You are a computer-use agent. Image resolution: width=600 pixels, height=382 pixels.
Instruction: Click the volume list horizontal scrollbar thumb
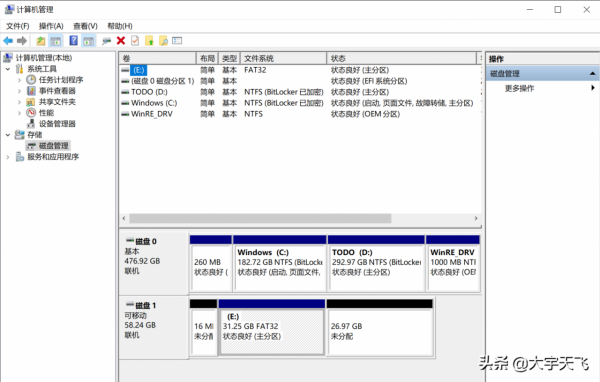260,219
